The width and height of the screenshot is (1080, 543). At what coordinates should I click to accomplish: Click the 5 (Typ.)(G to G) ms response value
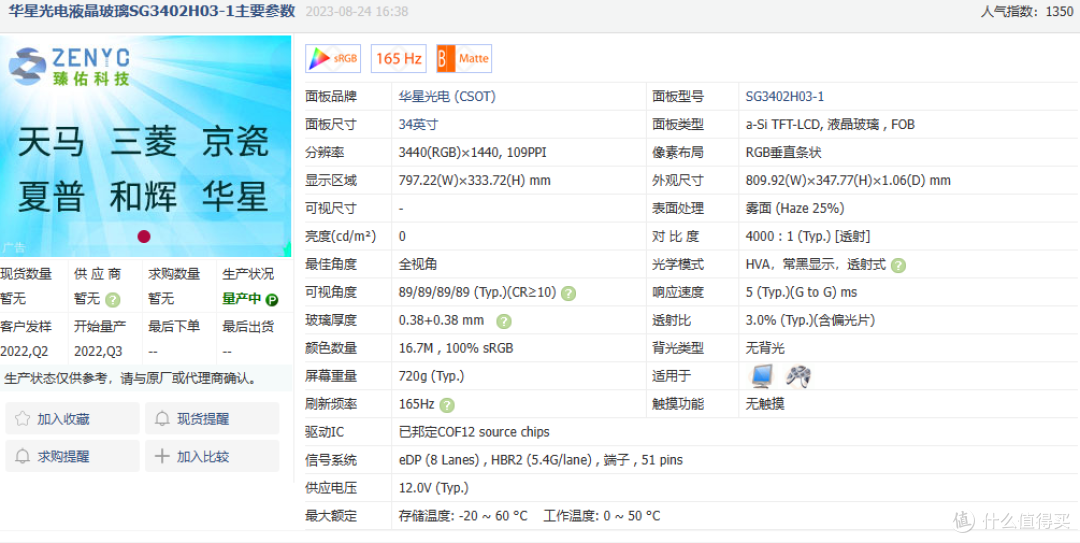pos(801,293)
